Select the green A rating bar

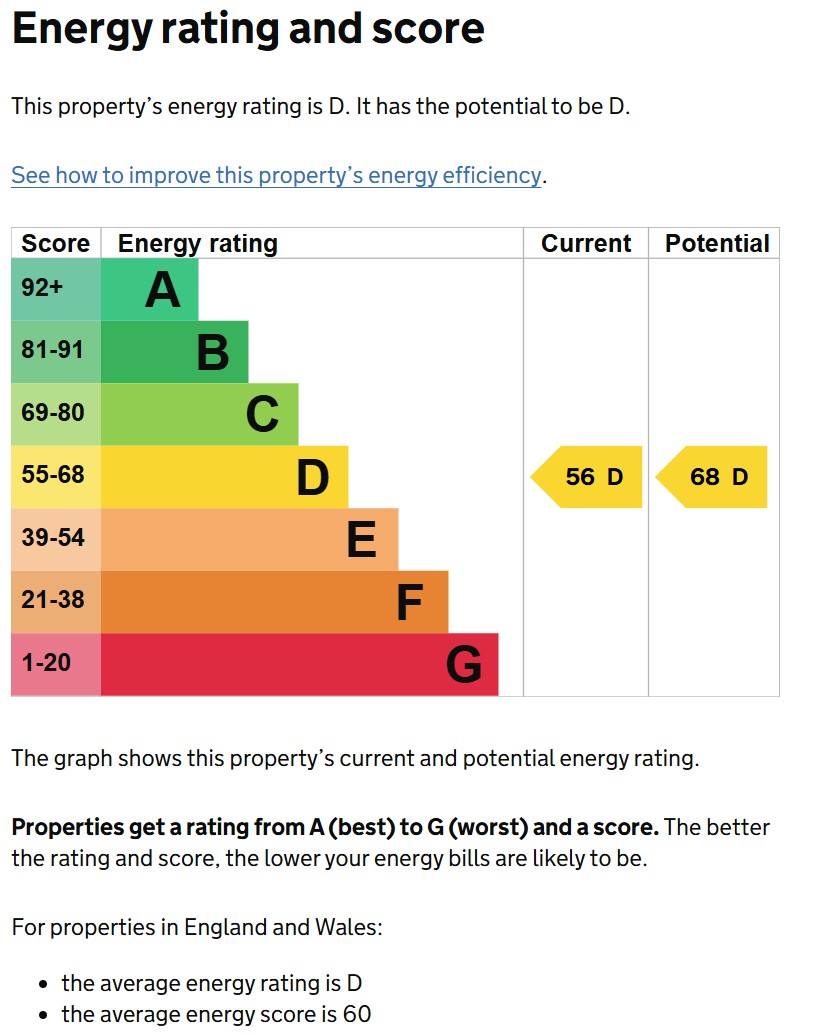pos(149,290)
